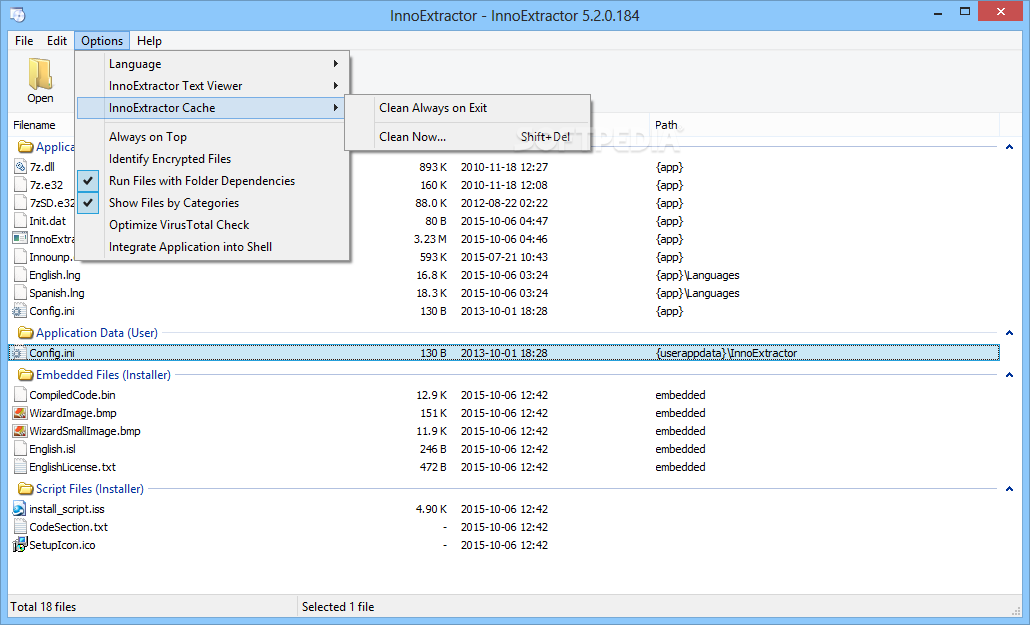Uncheck Run Files with Folder Dependencies
This screenshot has height=625, width=1030.
point(213,181)
